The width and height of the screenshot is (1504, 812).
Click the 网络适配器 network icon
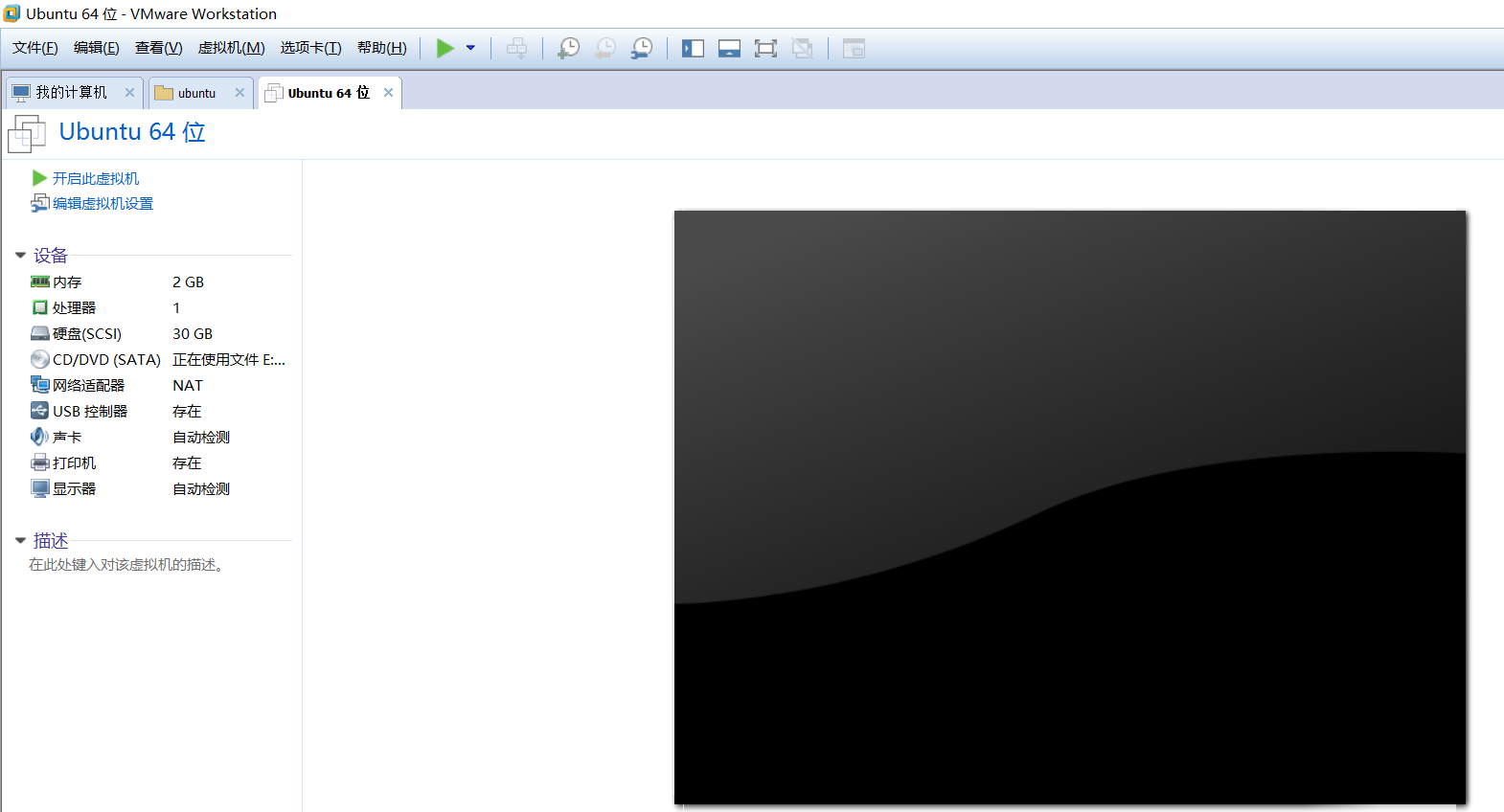click(40, 385)
